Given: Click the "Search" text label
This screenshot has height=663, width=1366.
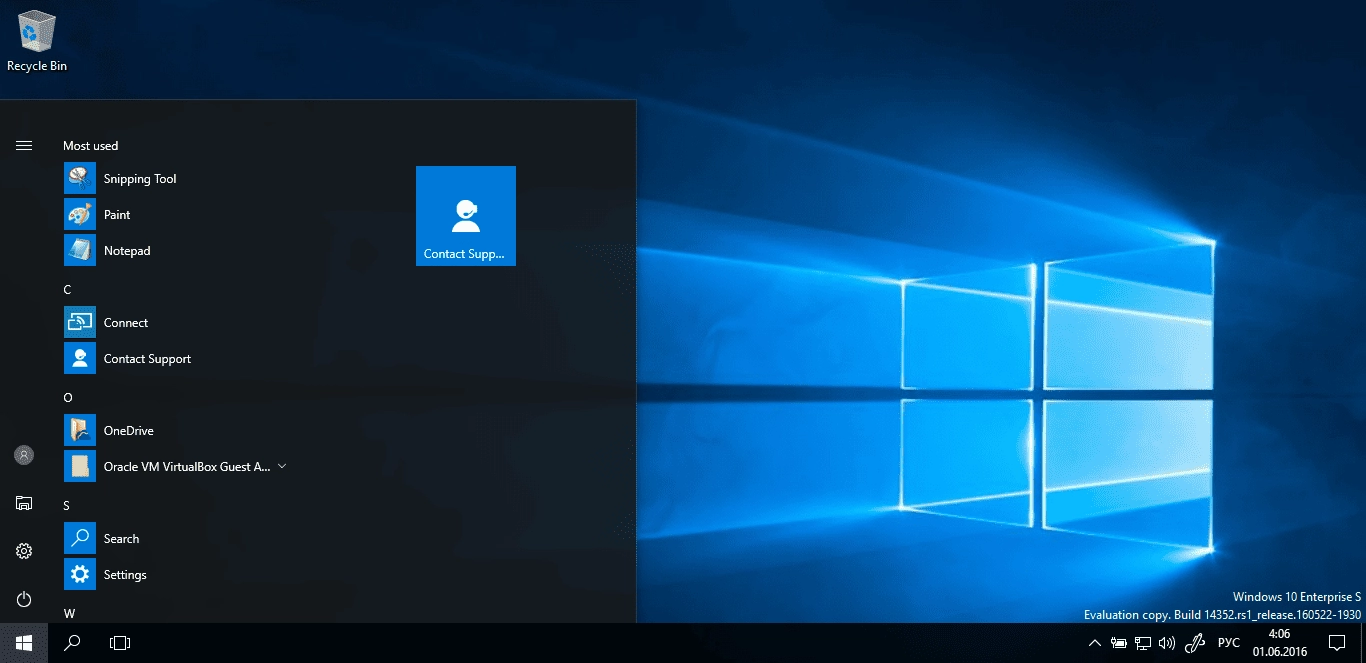Looking at the screenshot, I should [x=121, y=539].
